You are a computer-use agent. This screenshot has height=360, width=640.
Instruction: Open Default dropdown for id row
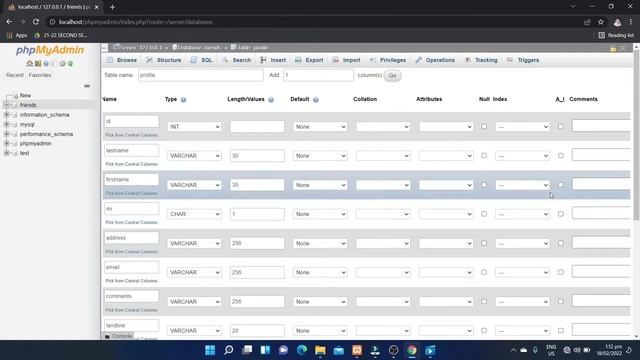(x=320, y=127)
